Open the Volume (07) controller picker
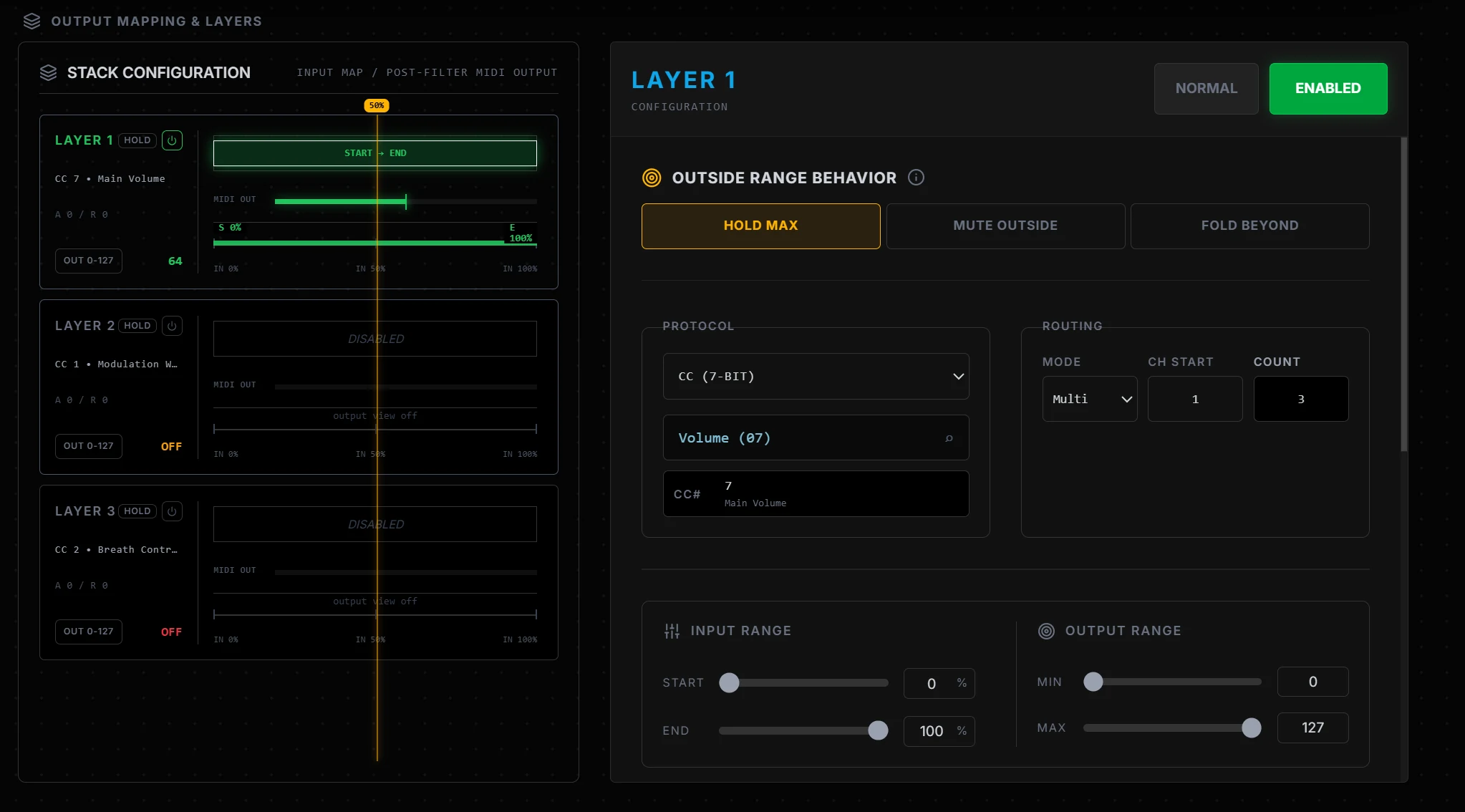 coord(816,438)
